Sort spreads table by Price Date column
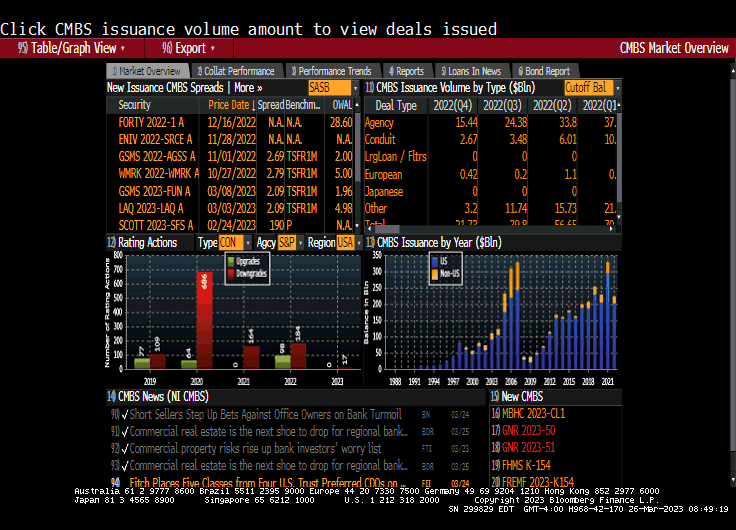 tap(227, 105)
